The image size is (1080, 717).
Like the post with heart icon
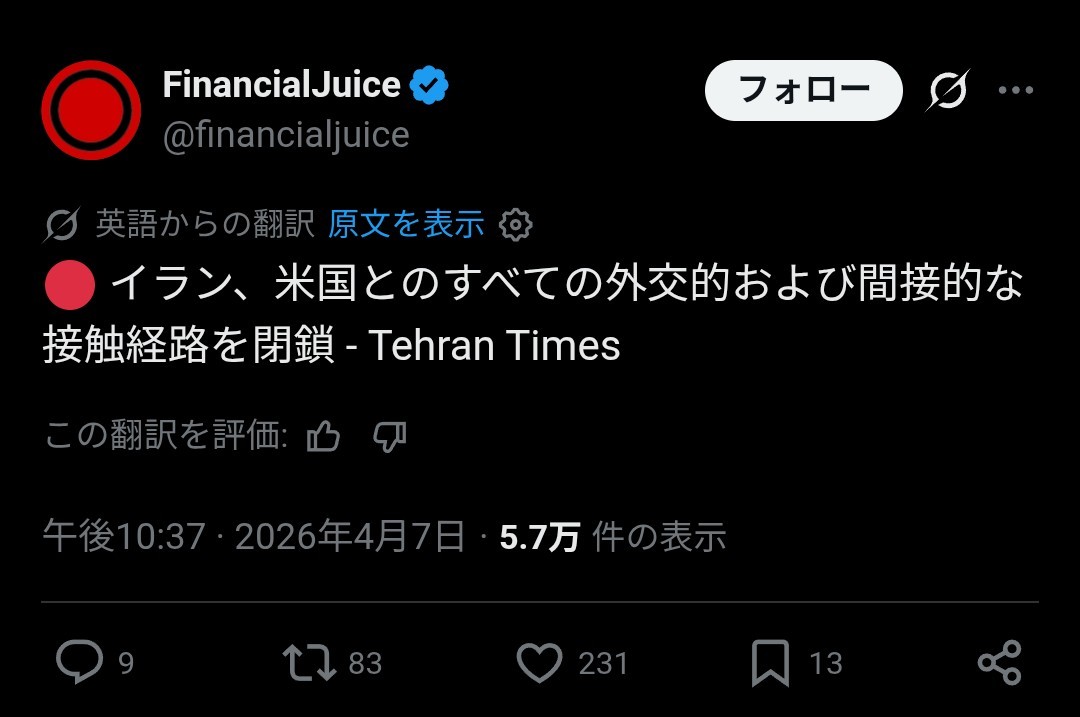click(540, 662)
